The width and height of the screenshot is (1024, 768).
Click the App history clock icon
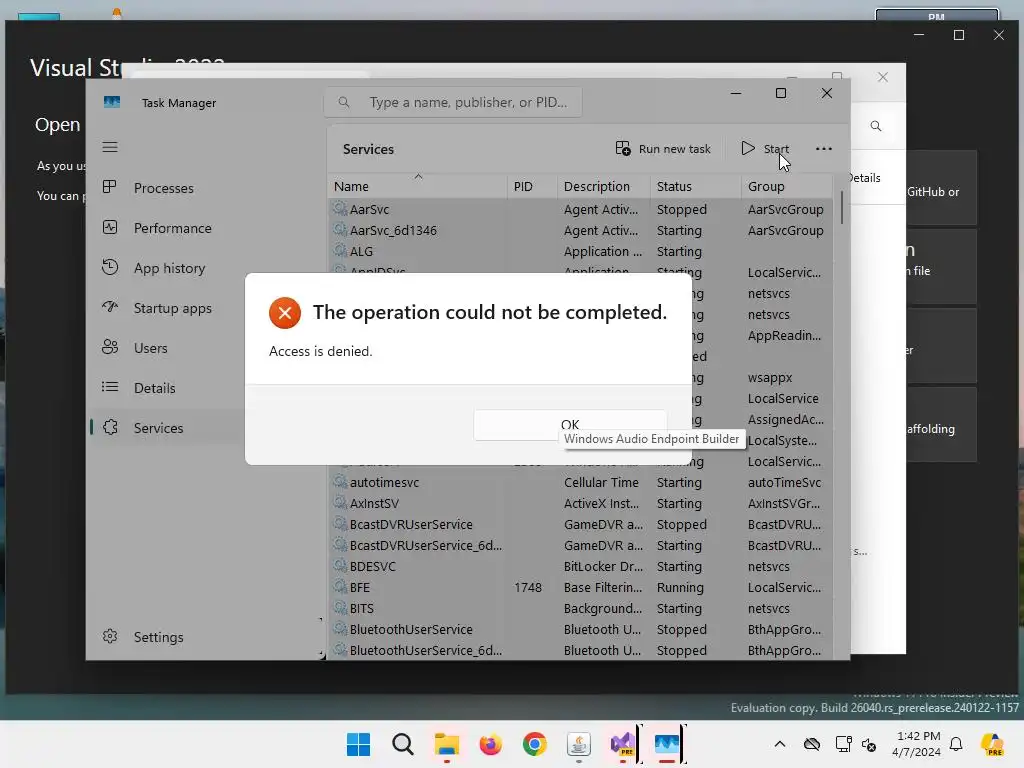click(x=110, y=267)
